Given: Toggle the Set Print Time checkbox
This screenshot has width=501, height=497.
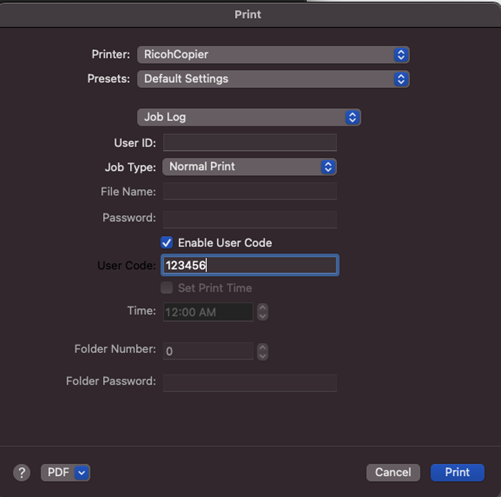Looking at the screenshot, I should click(167, 288).
